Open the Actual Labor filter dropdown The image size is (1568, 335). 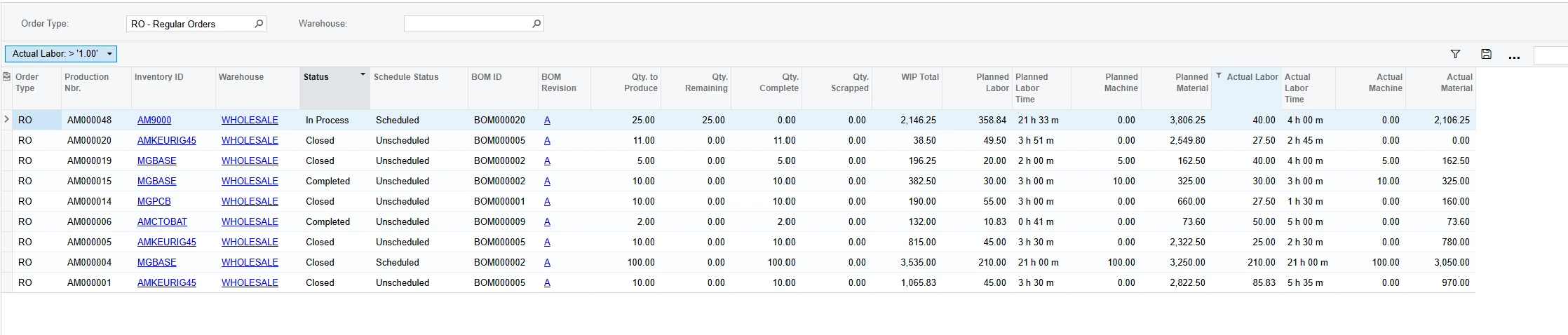61,54
